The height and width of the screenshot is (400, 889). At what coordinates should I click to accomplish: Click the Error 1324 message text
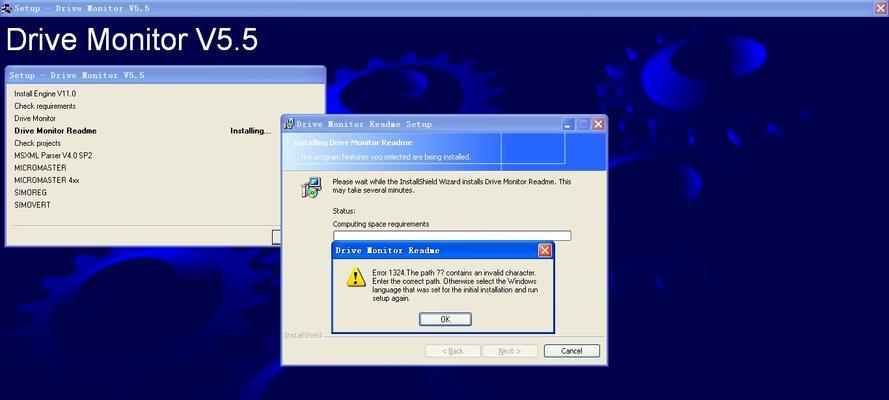[x=455, y=285]
